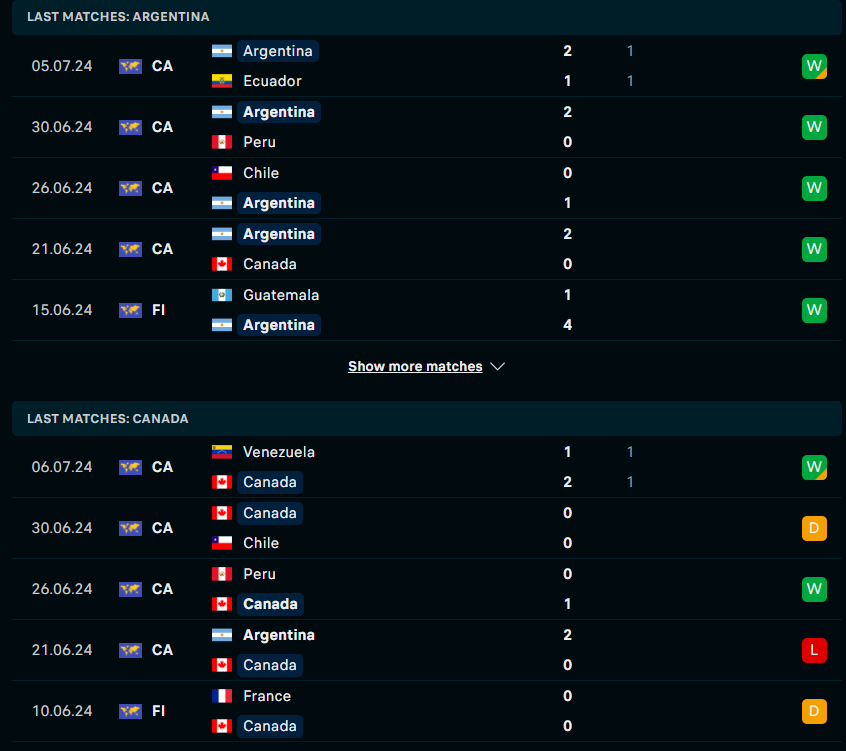Click the D badge for France vs Canada
This screenshot has width=846, height=751.
(x=814, y=711)
